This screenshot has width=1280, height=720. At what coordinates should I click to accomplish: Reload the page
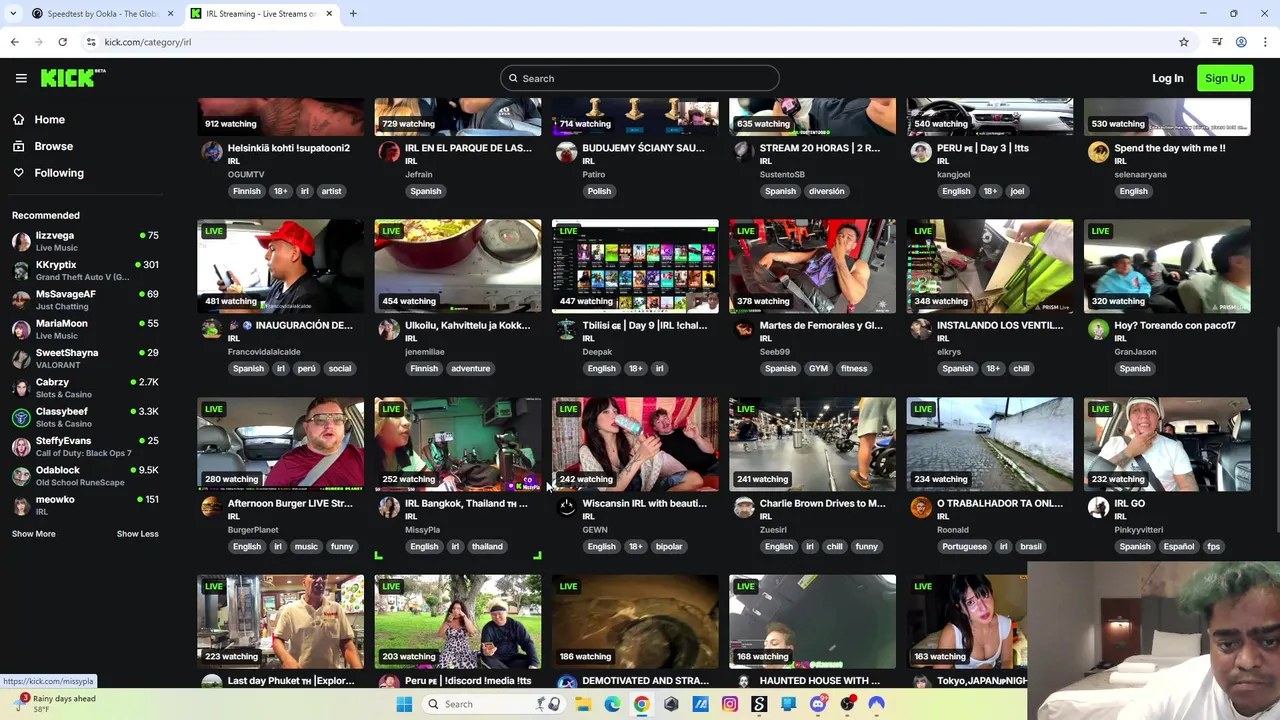pyautogui.click(x=62, y=42)
